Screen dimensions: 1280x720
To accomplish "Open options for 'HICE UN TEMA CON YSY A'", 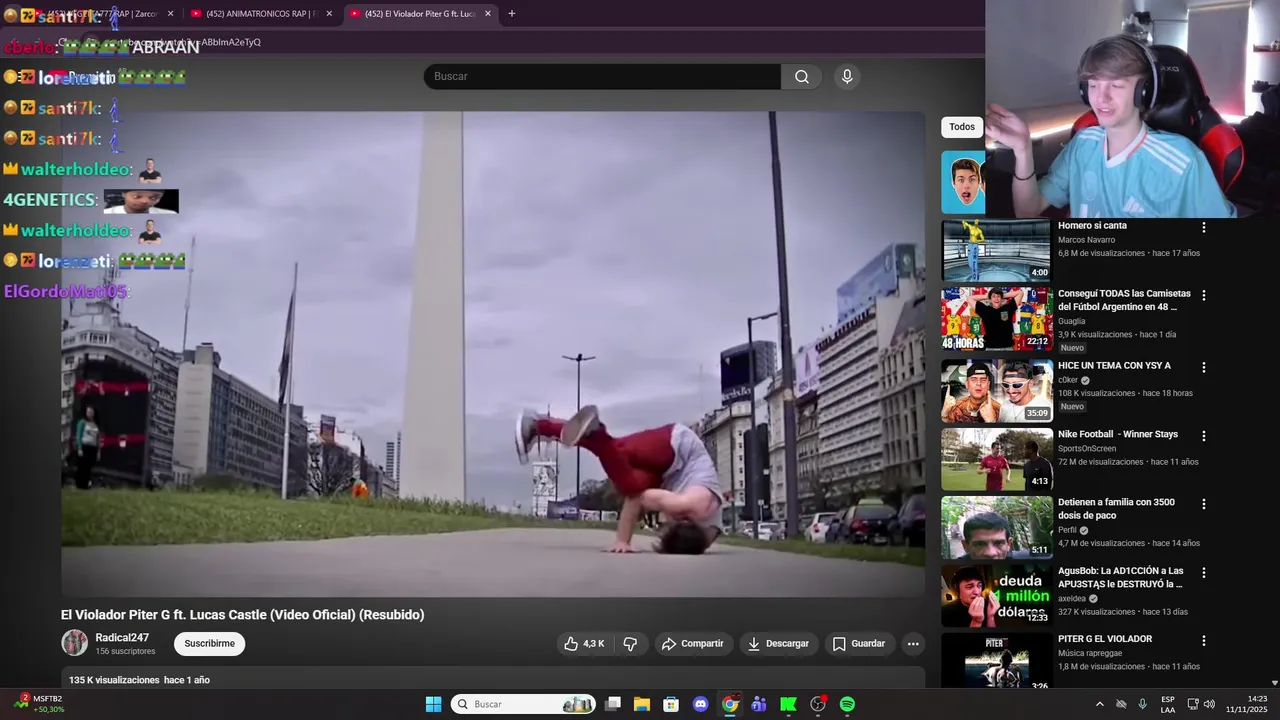I will tap(1204, 368).
